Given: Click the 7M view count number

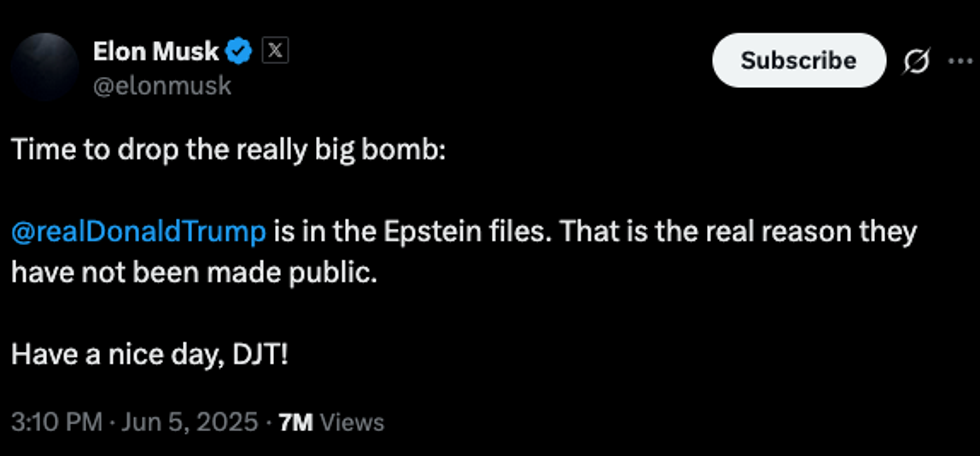Looking at the screenshot, I should pyautogui.click(x=296, y=422).
